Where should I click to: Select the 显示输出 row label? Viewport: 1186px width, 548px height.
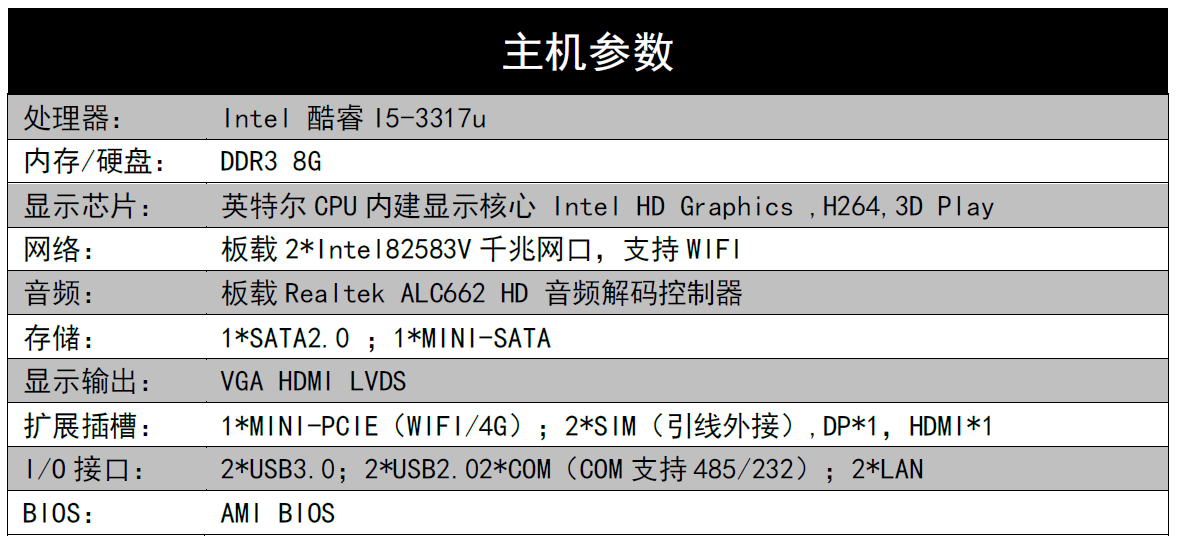(x=88, y=381)
